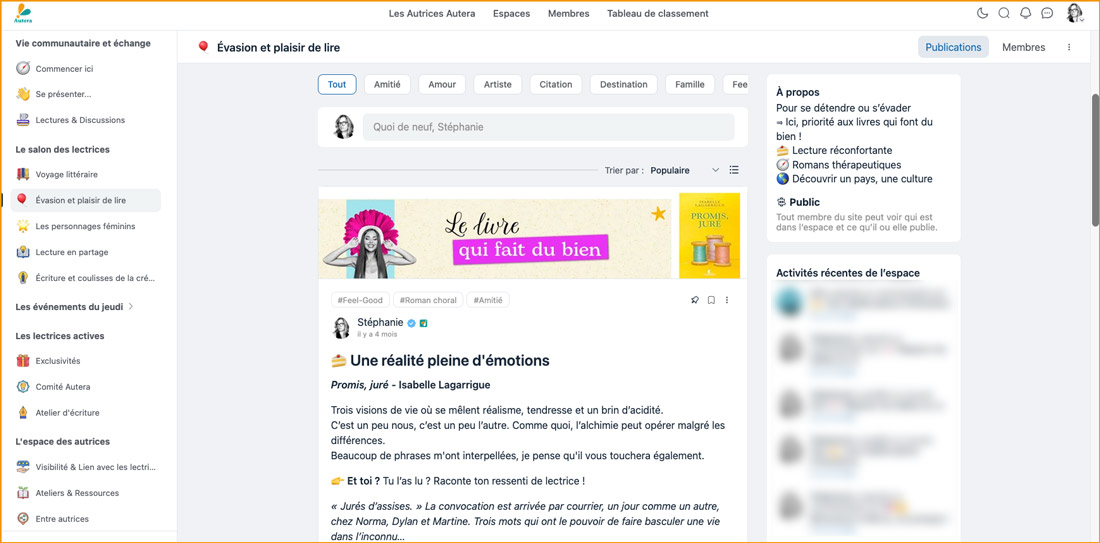Image resolution: width=1100 pixels, height=543 pixels.
Task: Open Voyage littéraire in the sidebar
Action: pos(66,174)
